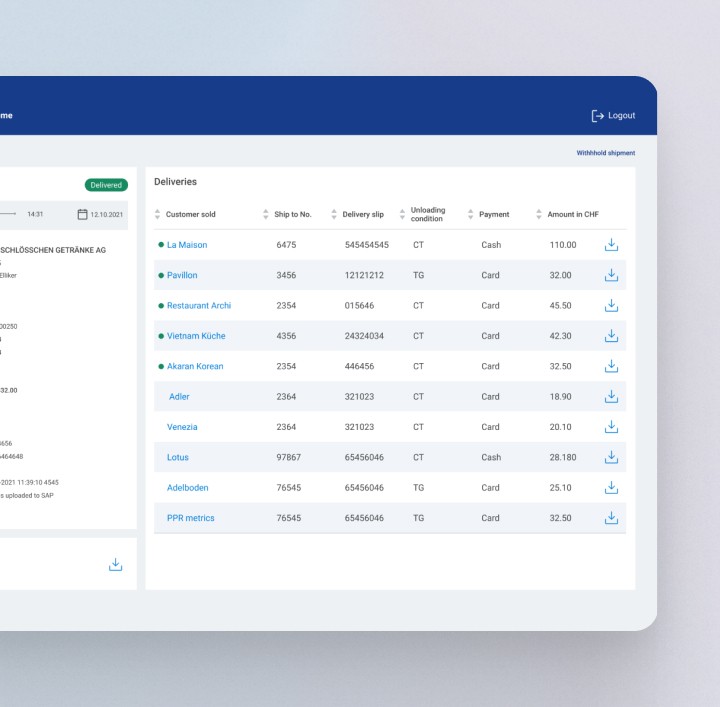Click the amount 110.00
This screenshot has height=707, width=720.
point(563,245)
